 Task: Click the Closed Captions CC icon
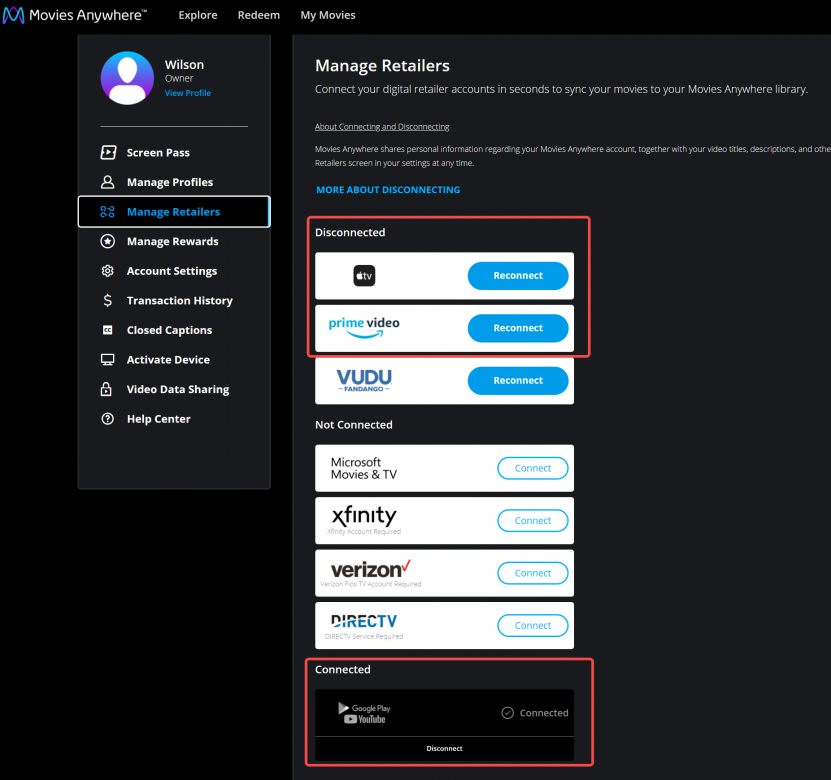(x=108, y=330)
